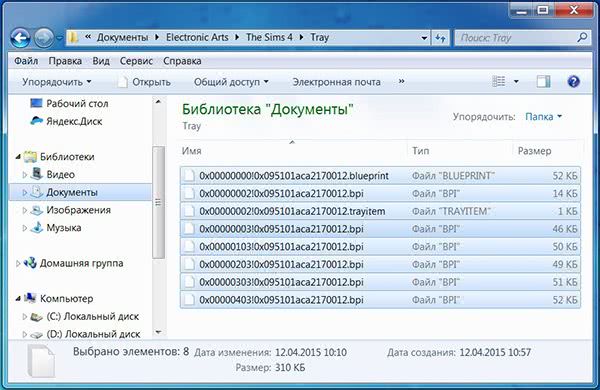Image resolution: width=600 pixels, height=390 pixels.
Task: Select Домашняя группа in sidebar
Action: (x=82, y=263)
